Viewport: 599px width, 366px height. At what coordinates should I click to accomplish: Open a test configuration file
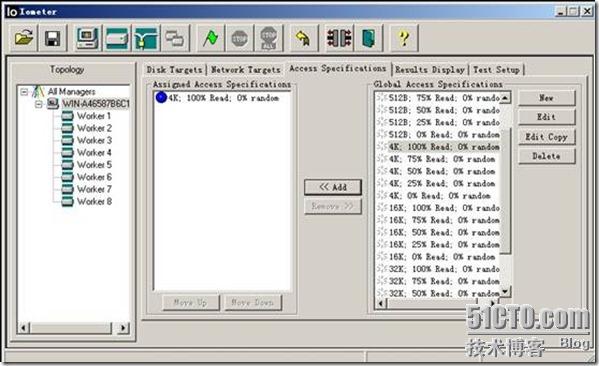click(23, 38)
